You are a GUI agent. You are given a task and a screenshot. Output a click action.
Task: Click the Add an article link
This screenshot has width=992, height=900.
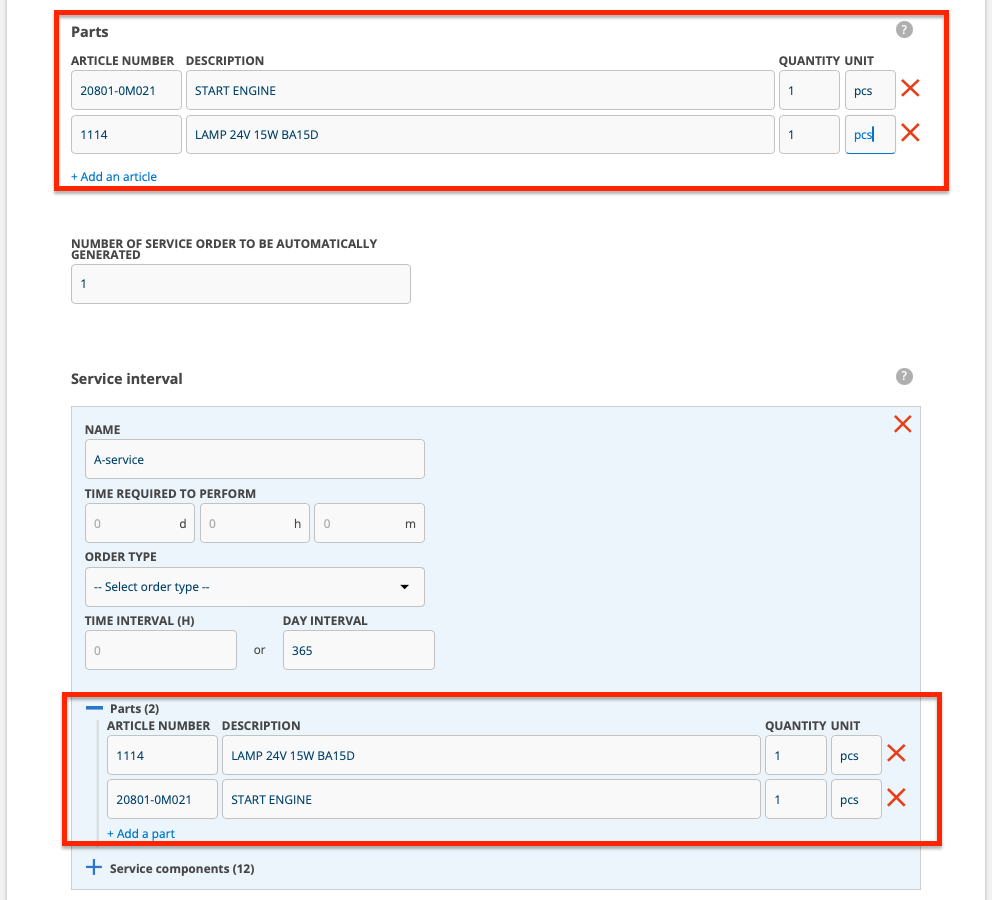tap(114, 177)
